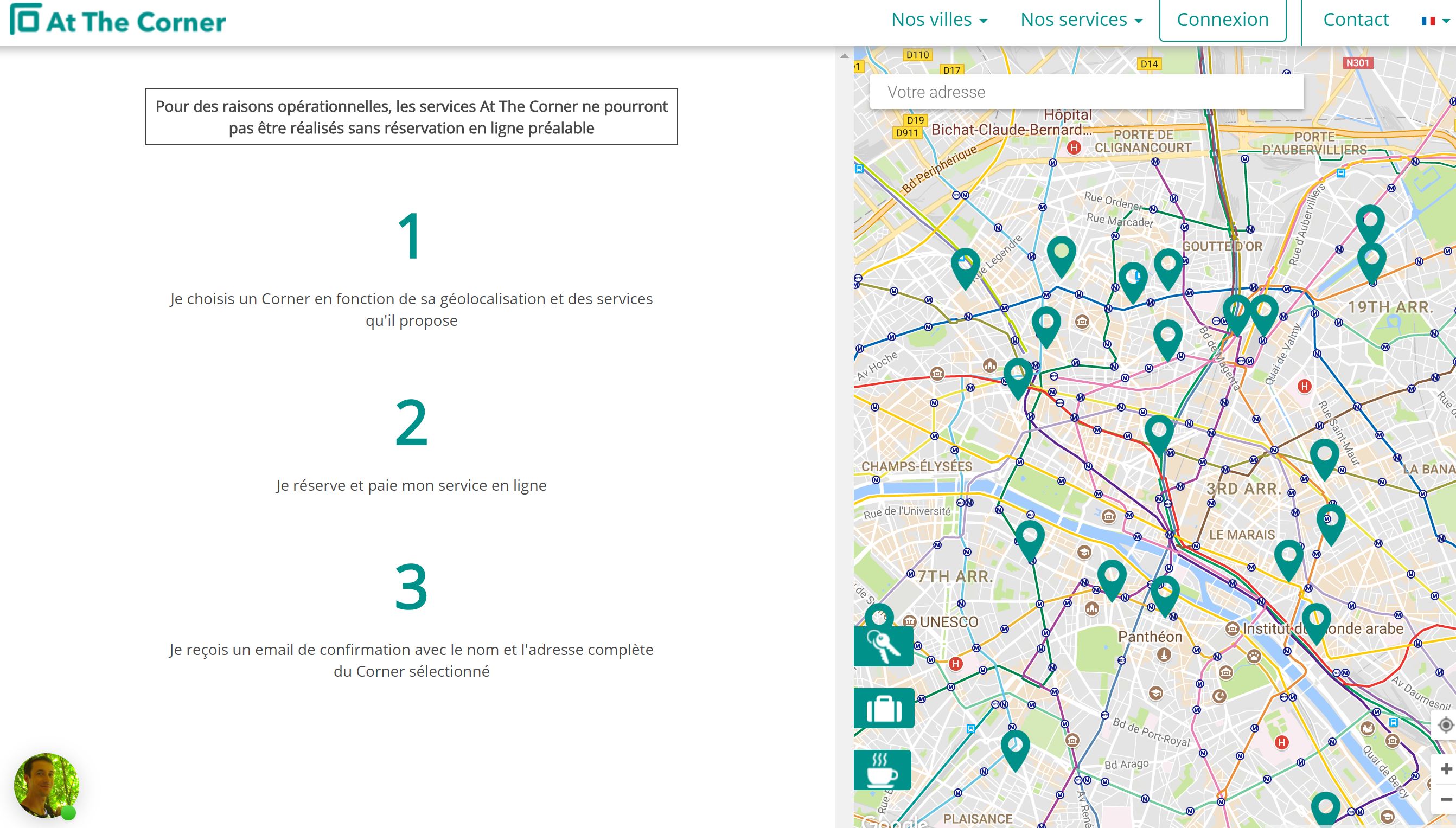
Task: Click the scrollbar up arrow
Action: (x=844, y=56)
